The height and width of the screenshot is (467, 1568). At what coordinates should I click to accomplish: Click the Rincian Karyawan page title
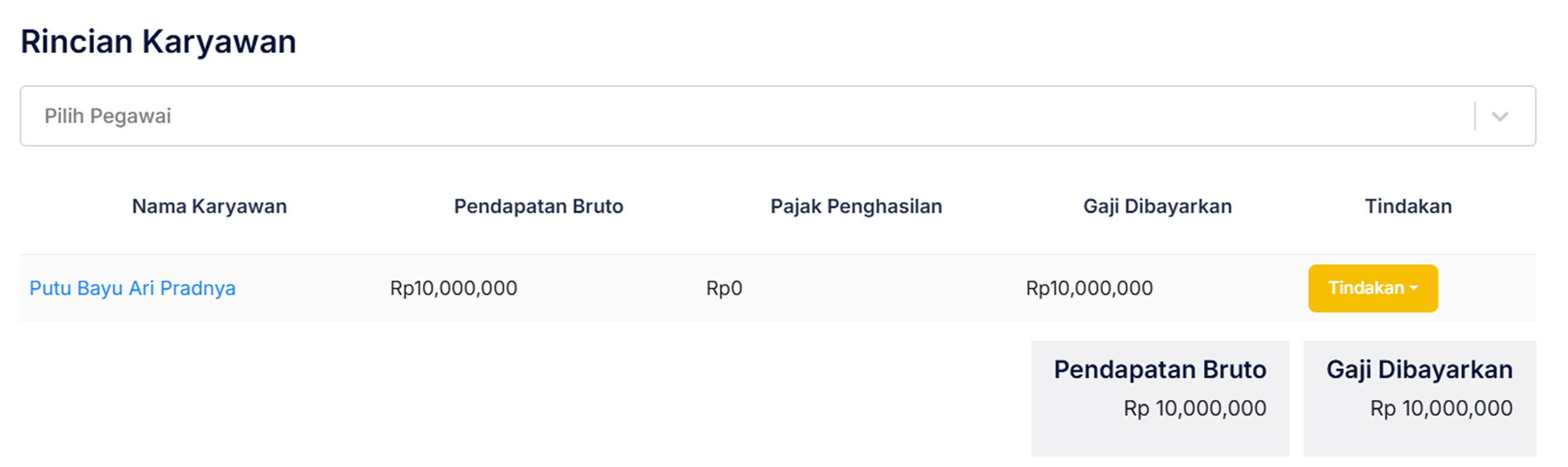[158, 41]
